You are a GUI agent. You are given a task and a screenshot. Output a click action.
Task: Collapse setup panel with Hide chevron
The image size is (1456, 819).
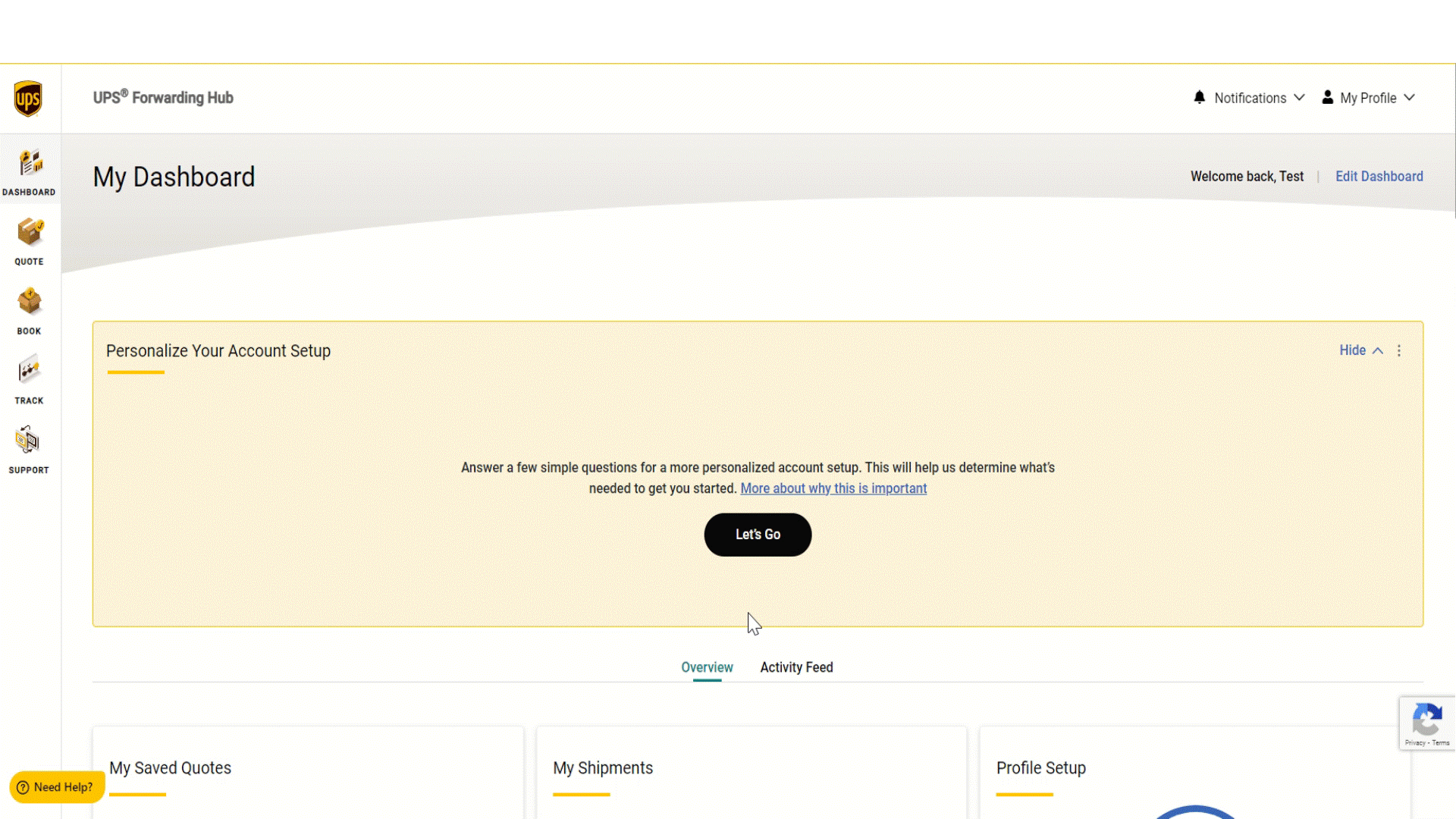(x=1378, y=350)
